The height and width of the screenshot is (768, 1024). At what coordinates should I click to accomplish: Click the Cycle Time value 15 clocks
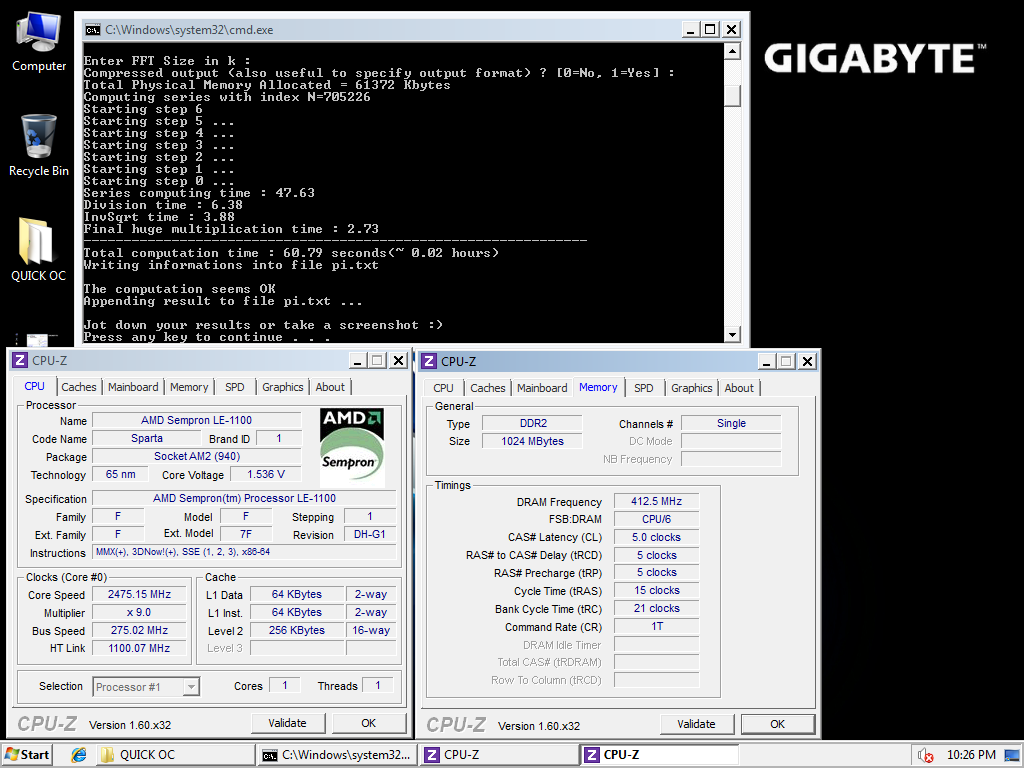[656, 590]
